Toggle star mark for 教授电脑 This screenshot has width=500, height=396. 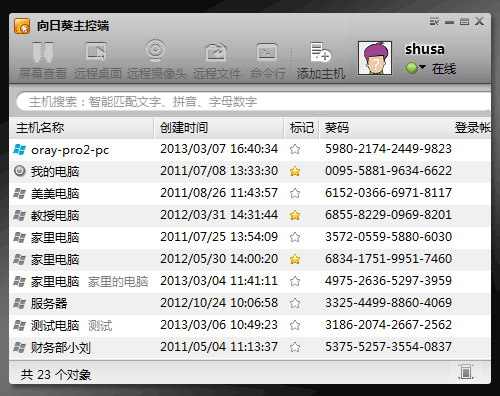pyautogui.click(x=295, y=215)
